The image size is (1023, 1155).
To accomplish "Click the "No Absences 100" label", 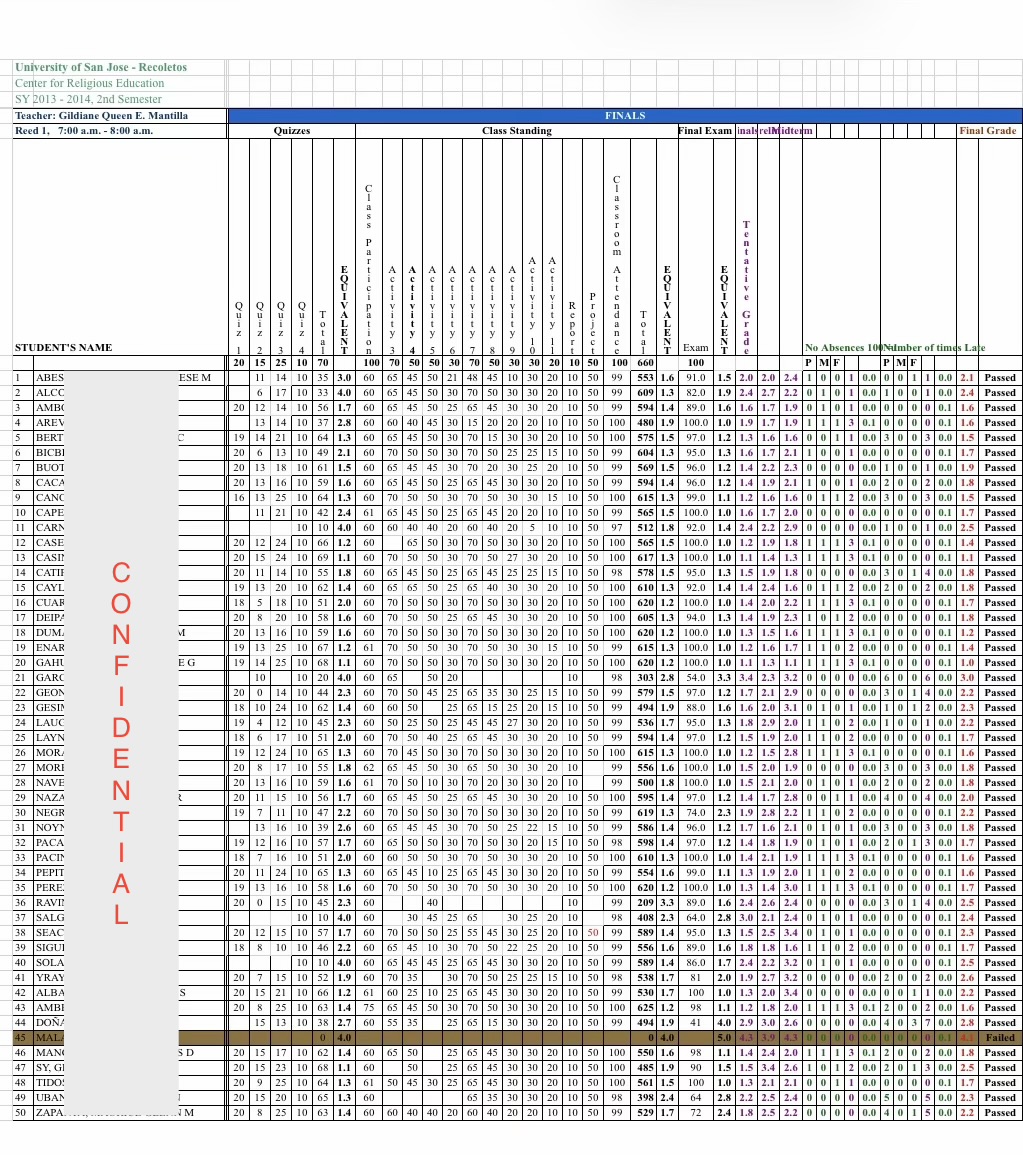I will 844,348.
